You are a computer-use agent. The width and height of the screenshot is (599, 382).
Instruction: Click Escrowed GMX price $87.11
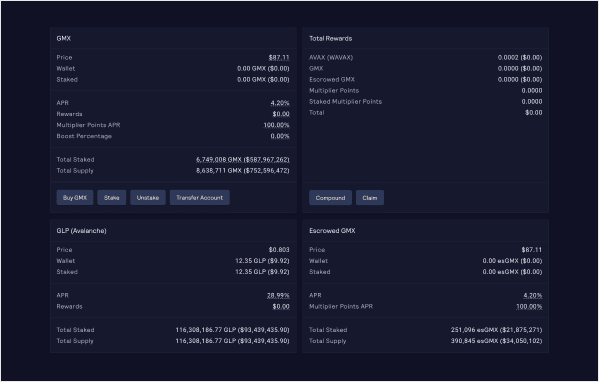(532, 250)
